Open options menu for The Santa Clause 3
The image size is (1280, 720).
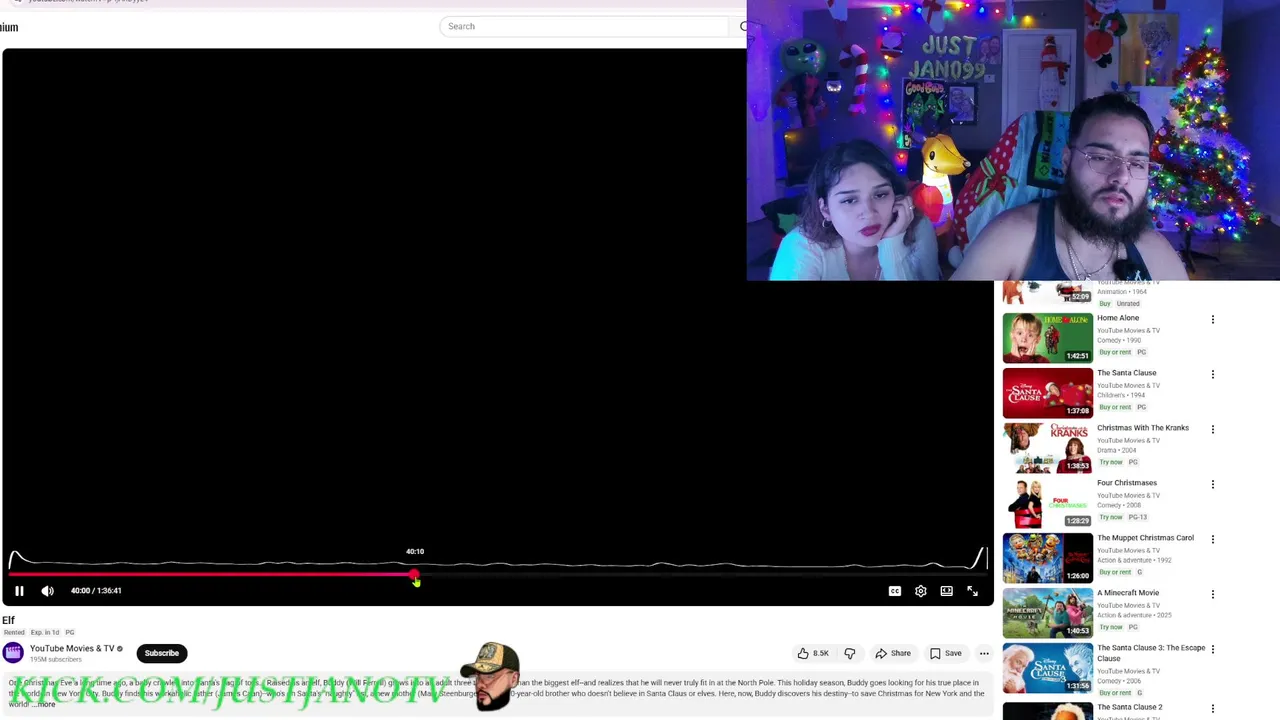pos(1213,650)
